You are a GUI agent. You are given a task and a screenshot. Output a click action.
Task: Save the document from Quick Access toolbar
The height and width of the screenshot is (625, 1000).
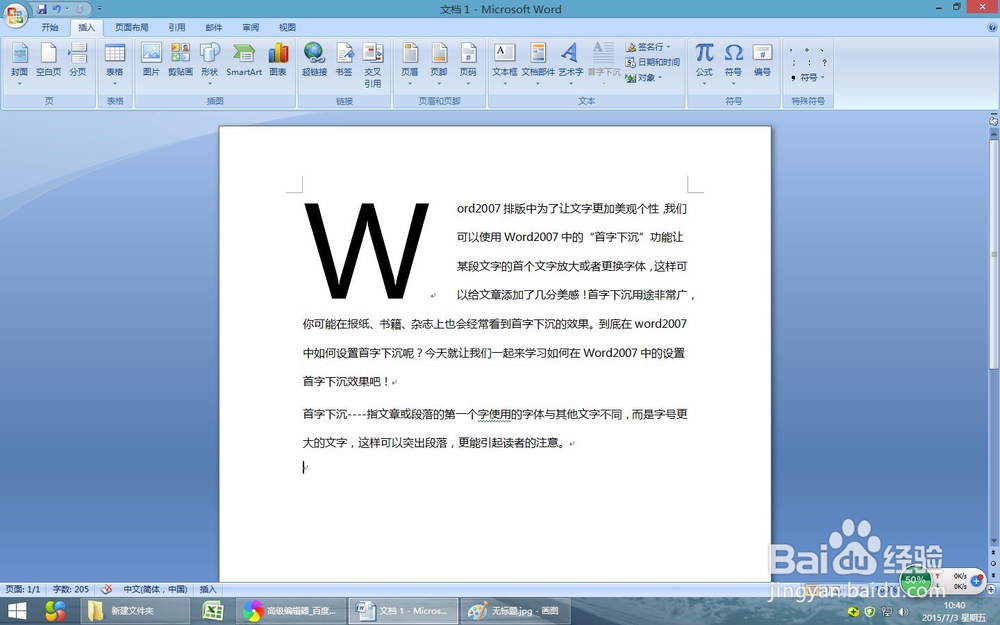tap(42, 9)
